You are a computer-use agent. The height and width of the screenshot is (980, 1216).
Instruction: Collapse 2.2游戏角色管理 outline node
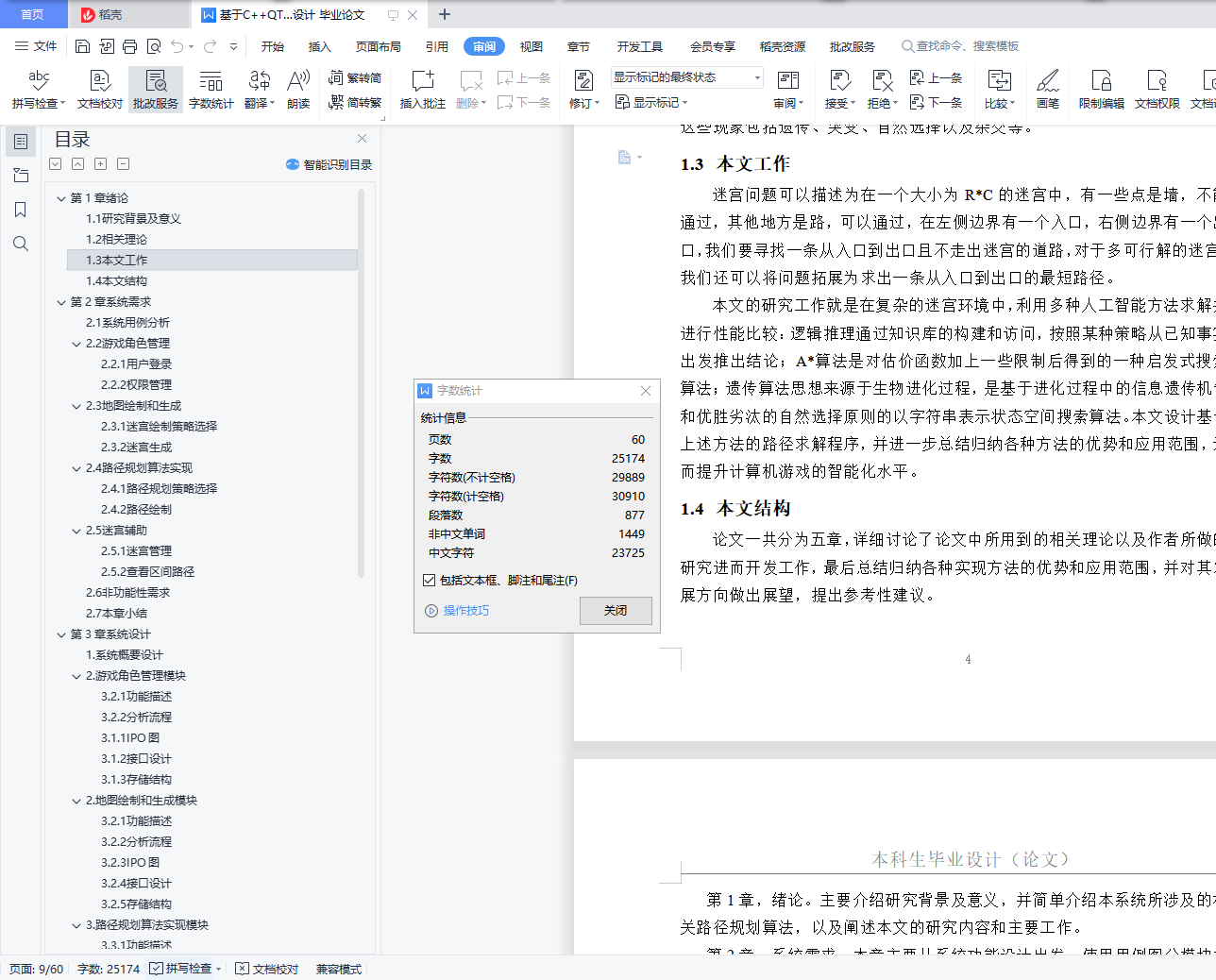(x=76, y=344)
